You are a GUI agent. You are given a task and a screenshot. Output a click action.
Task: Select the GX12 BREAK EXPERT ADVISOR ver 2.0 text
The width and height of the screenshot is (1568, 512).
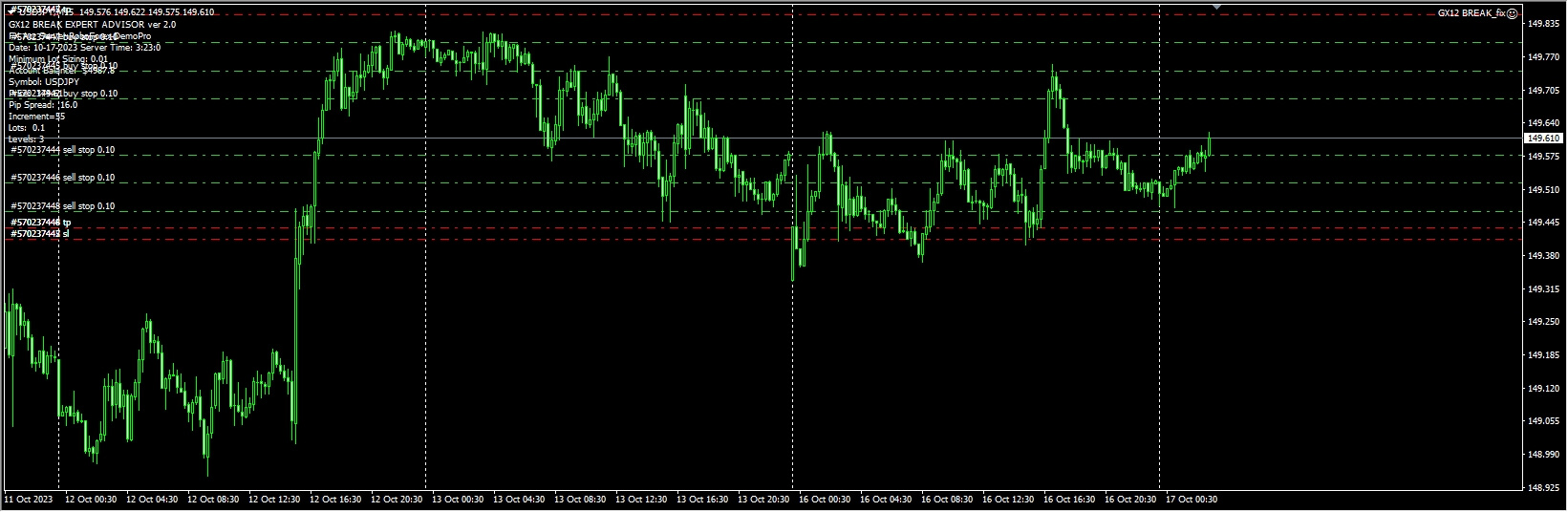[92, 25]
